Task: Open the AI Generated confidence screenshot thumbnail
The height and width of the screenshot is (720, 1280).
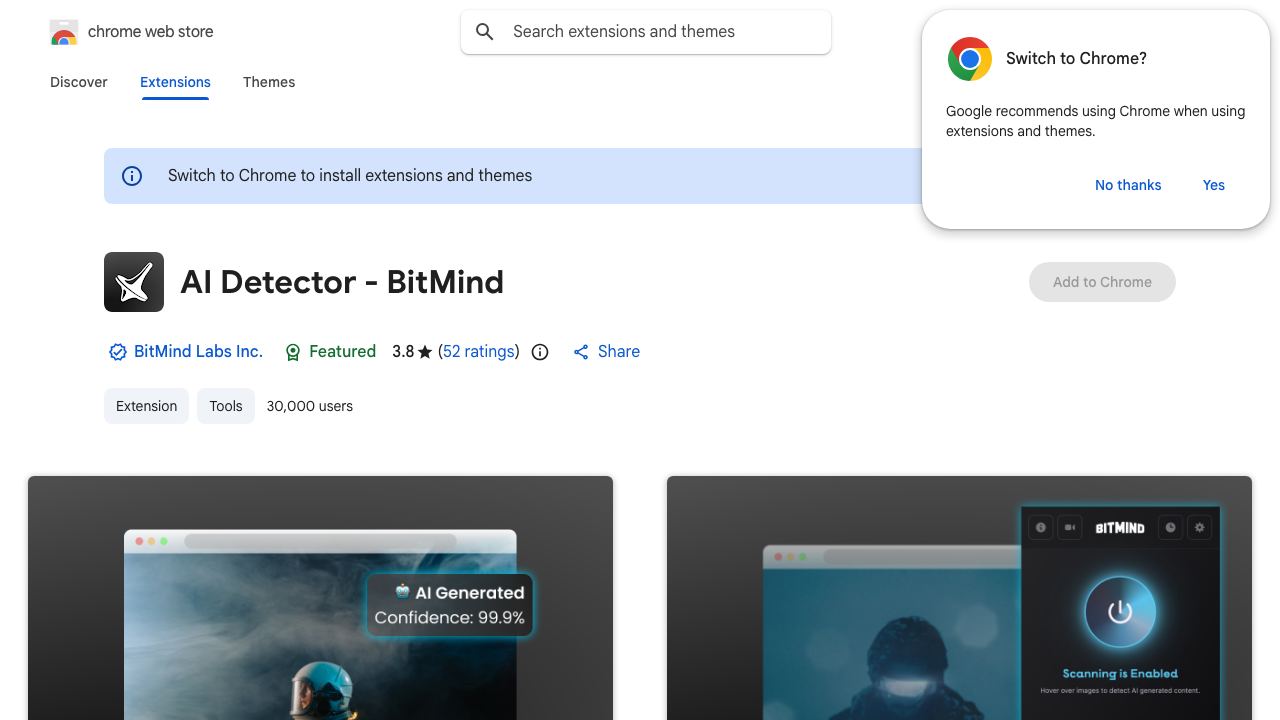Action: click(320, 598)
